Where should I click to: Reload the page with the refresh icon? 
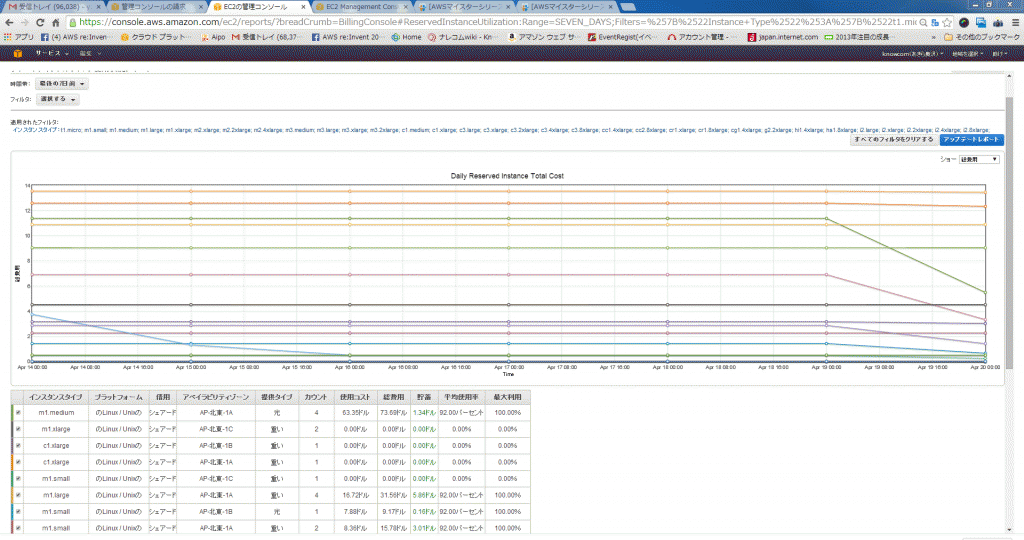pyautogui.click(x=40, y=22)
